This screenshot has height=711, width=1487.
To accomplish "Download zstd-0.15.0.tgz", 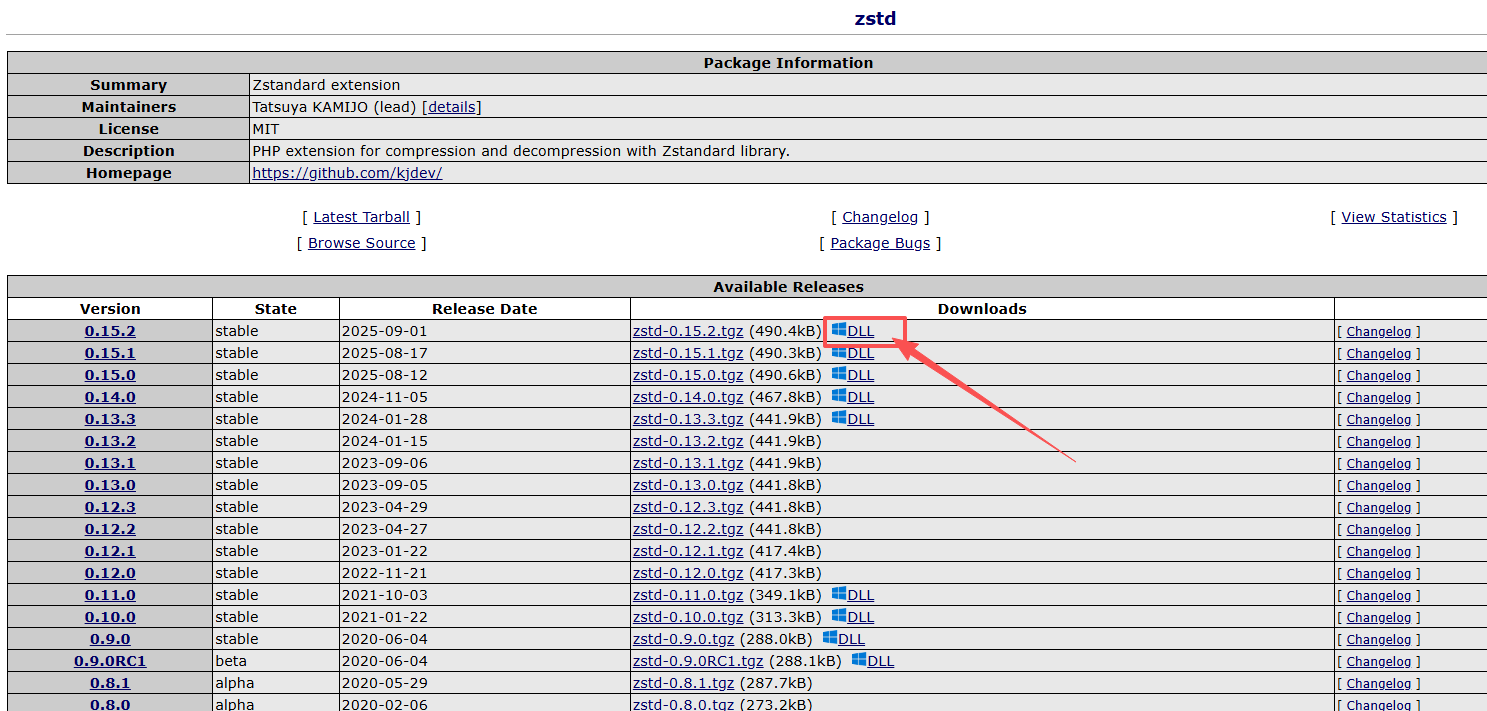I will pyautogui.click(x=688, y=375).
